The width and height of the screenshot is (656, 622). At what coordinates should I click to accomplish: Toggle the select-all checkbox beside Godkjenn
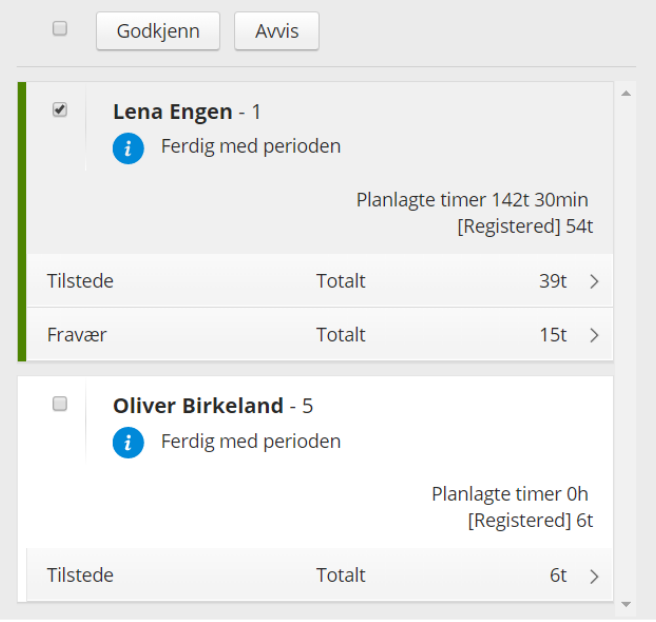[x=60, y=29]
